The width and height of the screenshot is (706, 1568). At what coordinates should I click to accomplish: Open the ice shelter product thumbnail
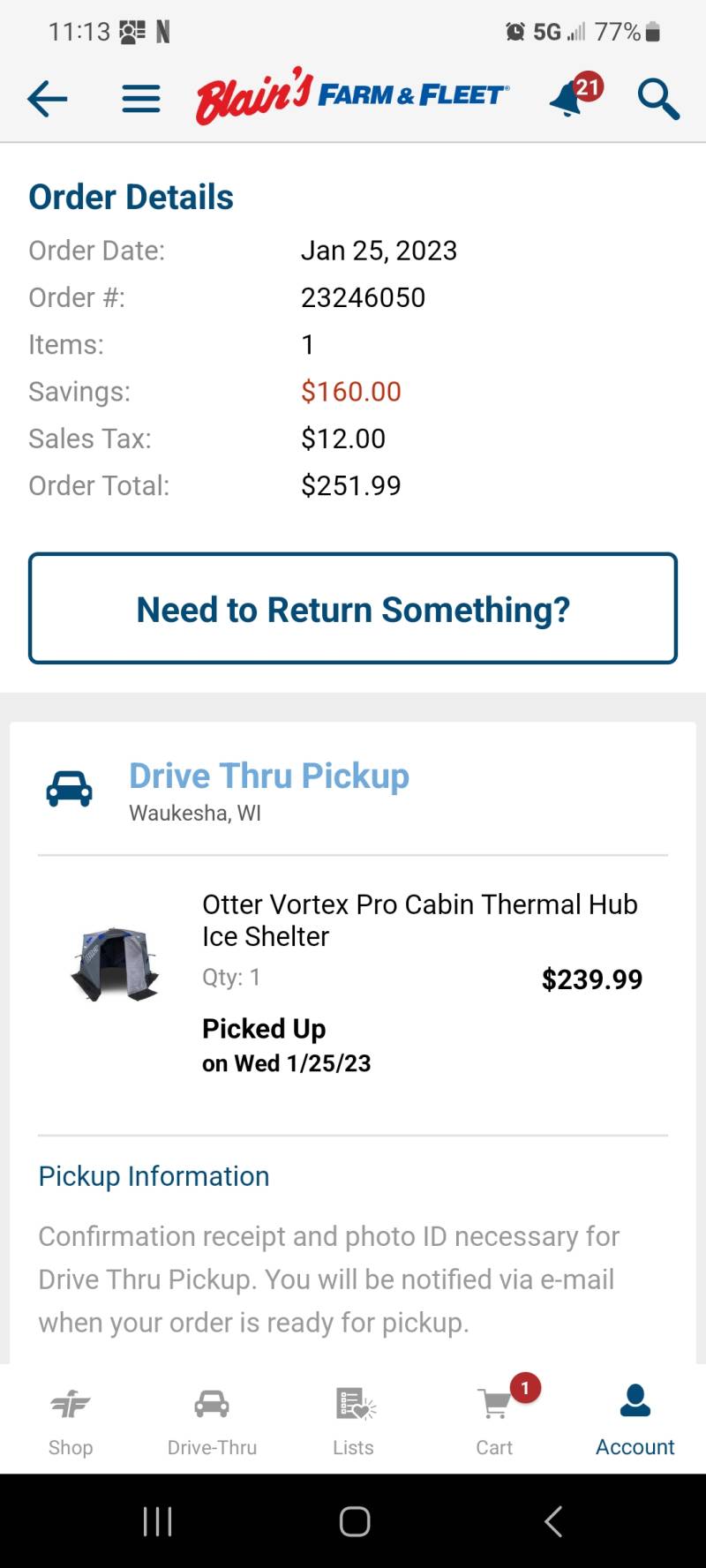[115, 964]
